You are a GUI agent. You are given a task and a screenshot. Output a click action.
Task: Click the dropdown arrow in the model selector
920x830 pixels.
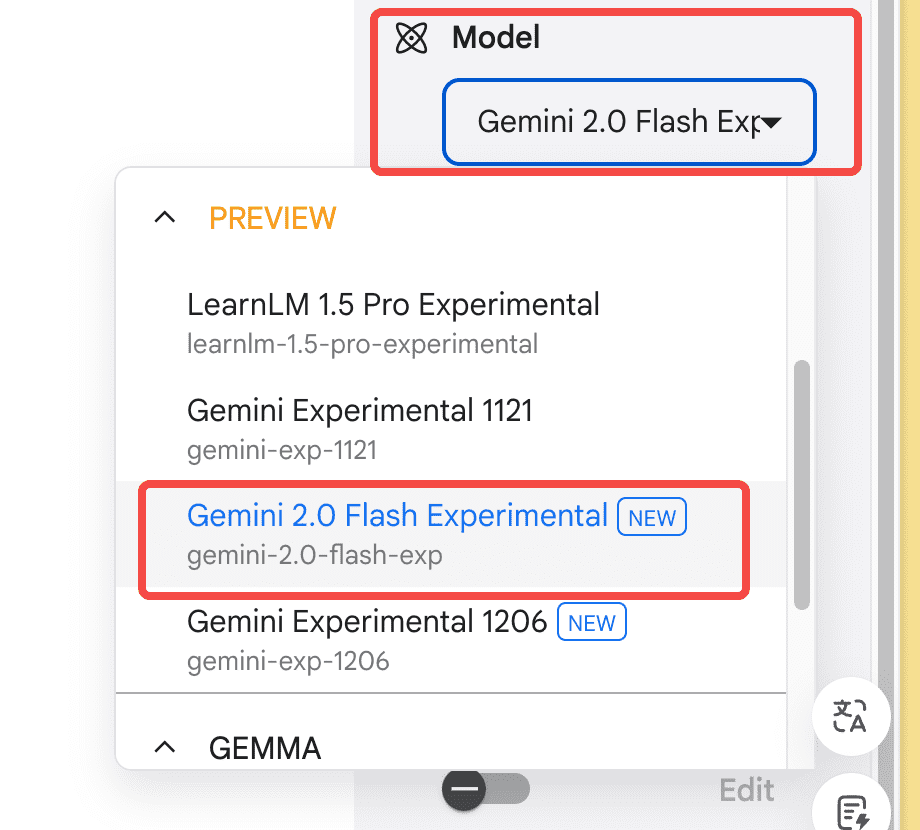(772, 123)
